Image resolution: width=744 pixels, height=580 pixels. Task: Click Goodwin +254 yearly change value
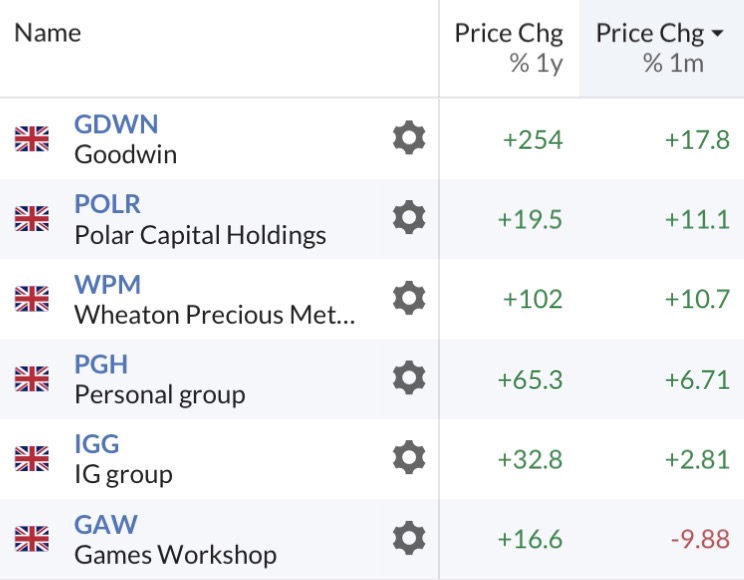coord(533,139)
